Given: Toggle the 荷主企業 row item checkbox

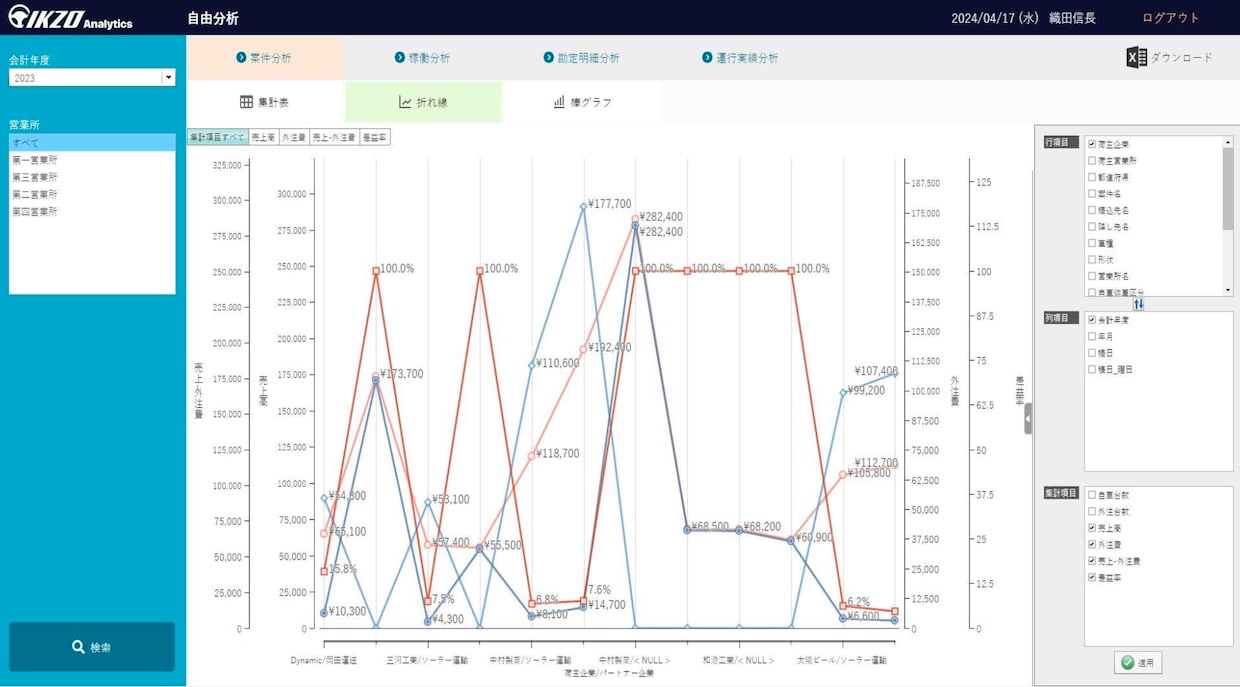Looking at the screenshot, I should 1092,144.
